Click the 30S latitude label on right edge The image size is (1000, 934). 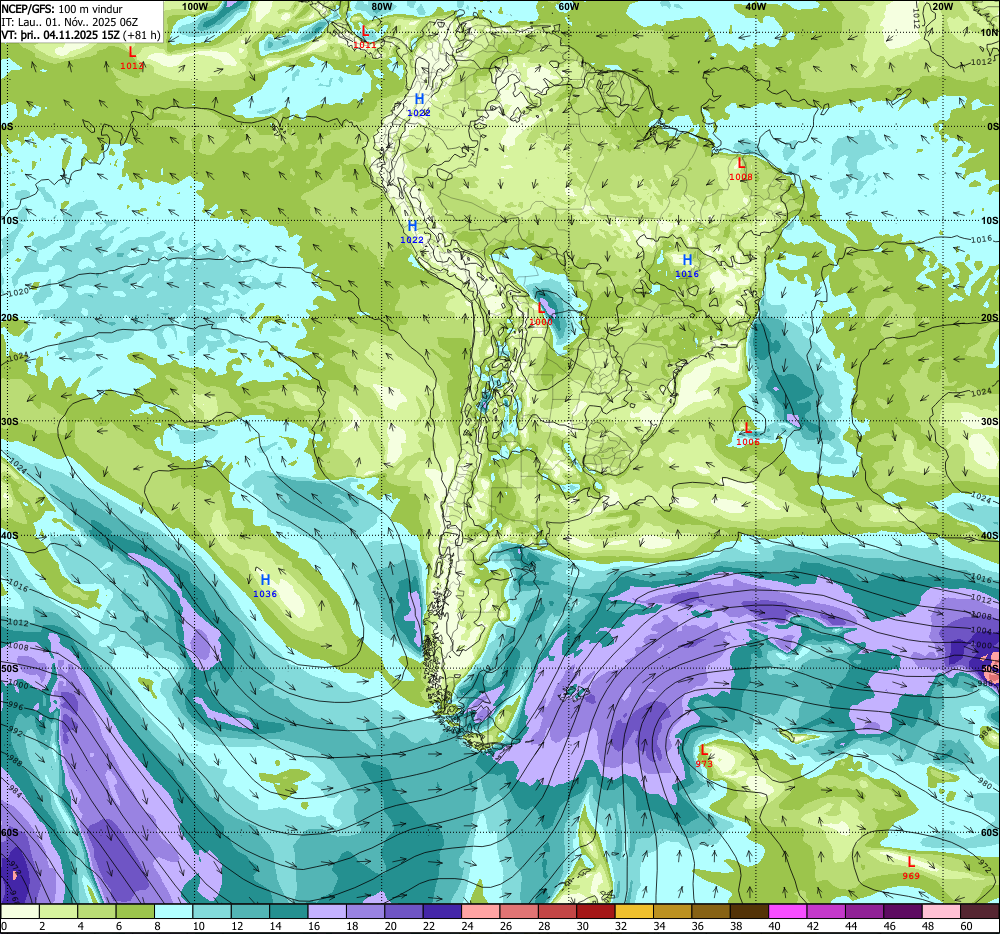coord(989,421)
